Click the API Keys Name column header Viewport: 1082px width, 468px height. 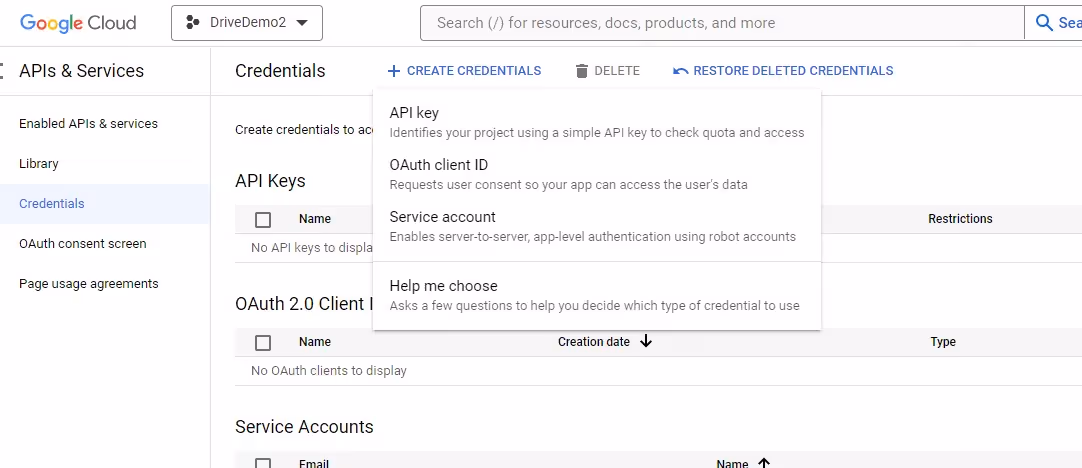pos(315,219)
